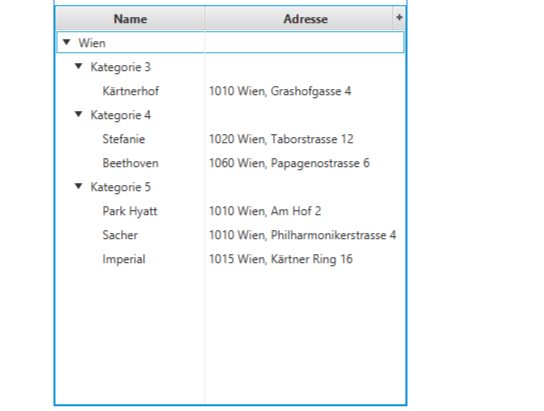Click address 1015 Wien, Kärtner Ring 16
The height and width of the screenshot is (411, 544).
pyautogui.click(x=281, y=259)
